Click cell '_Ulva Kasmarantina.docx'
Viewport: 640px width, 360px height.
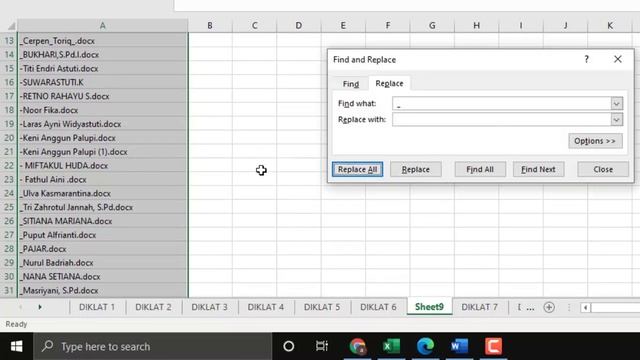tap(102, 193)
